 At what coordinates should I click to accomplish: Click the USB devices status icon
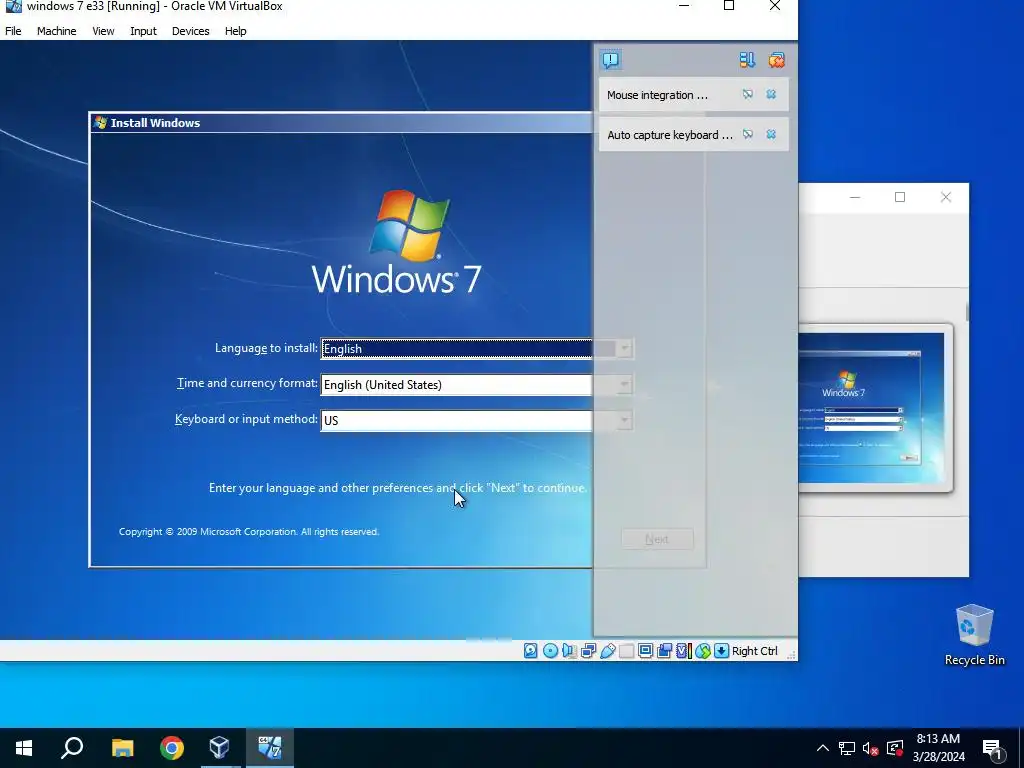click(x=607, y=650)
